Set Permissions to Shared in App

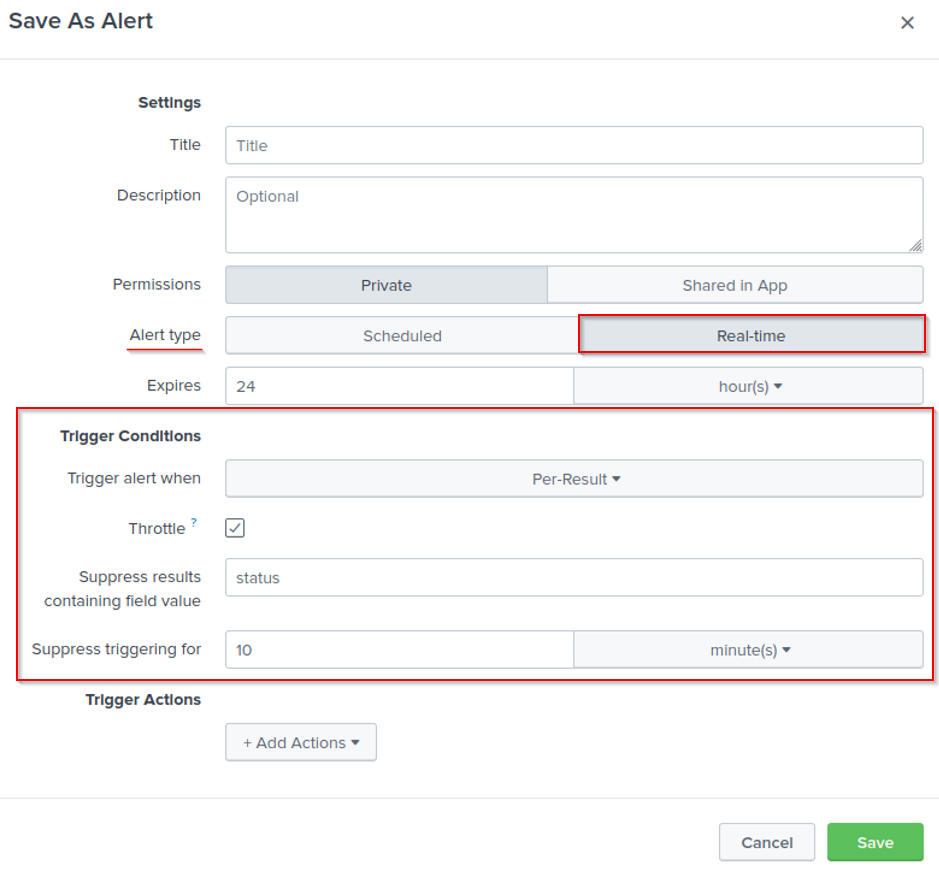pyautogui.click(x=734, y=285)
